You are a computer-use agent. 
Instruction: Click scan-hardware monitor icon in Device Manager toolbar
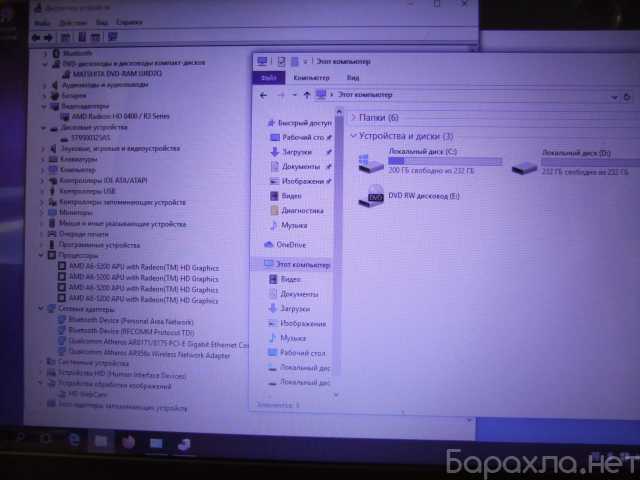[x=112, y=37]
